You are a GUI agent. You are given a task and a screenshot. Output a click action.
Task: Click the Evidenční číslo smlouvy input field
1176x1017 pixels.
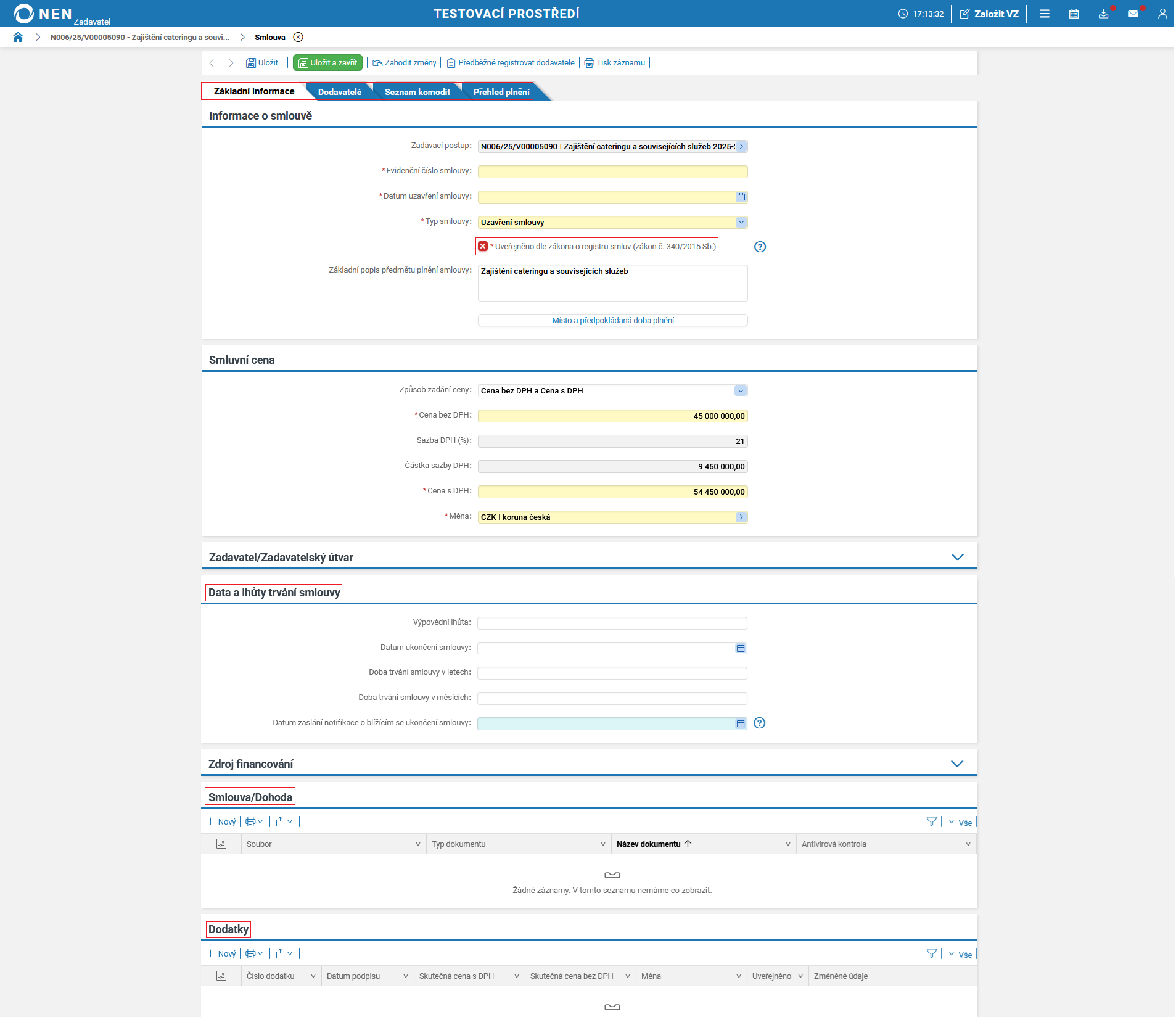(612, 171)
